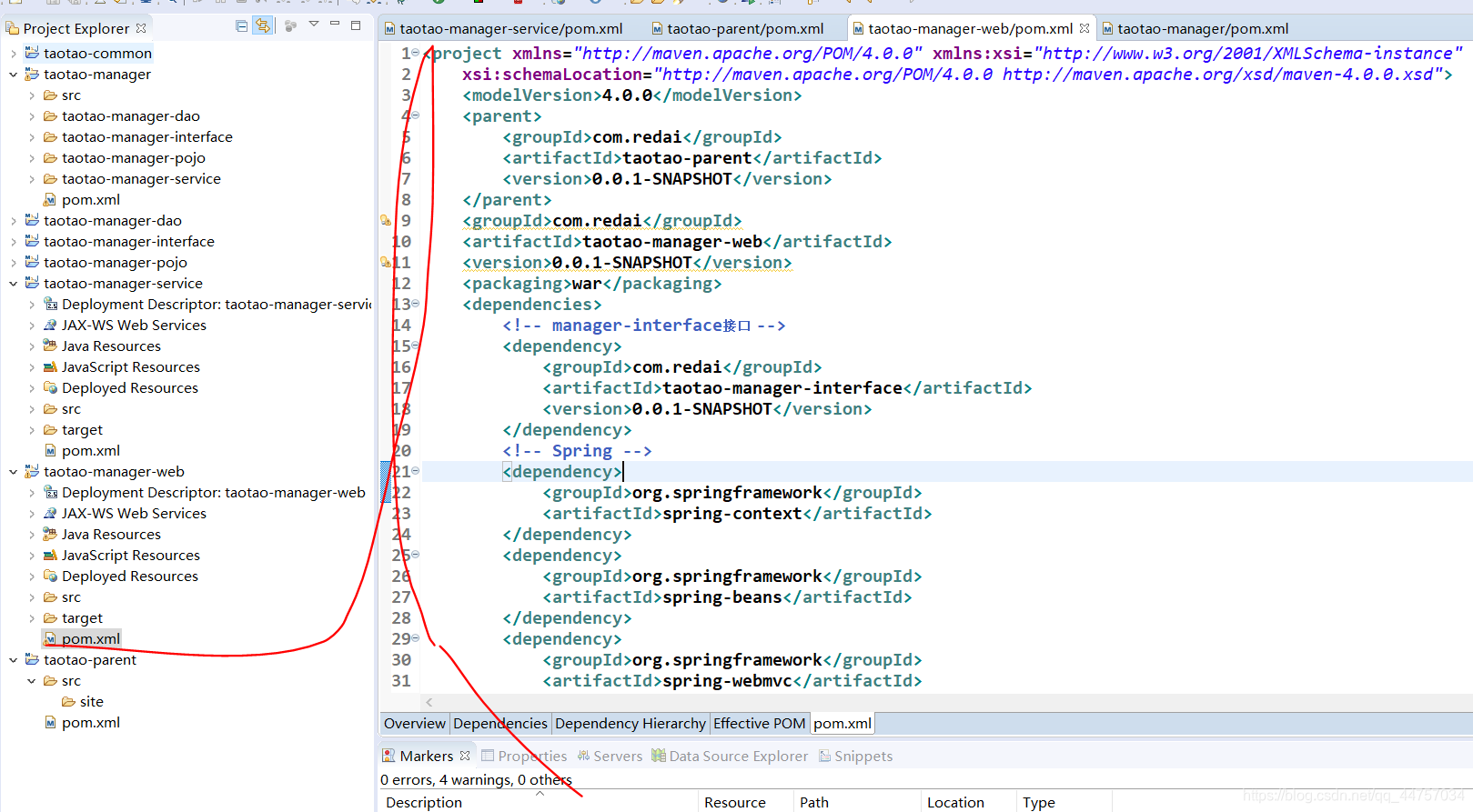Click editor horizontal scrollbar left arrow
The image size is (1473, 812).
pyautogui.click(x=429, y=702)
